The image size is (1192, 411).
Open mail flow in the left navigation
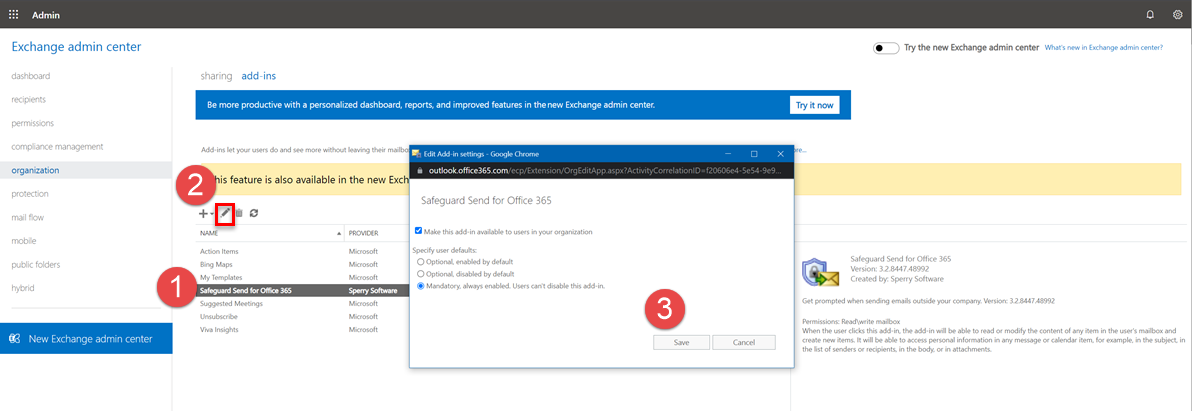(27, 217)
